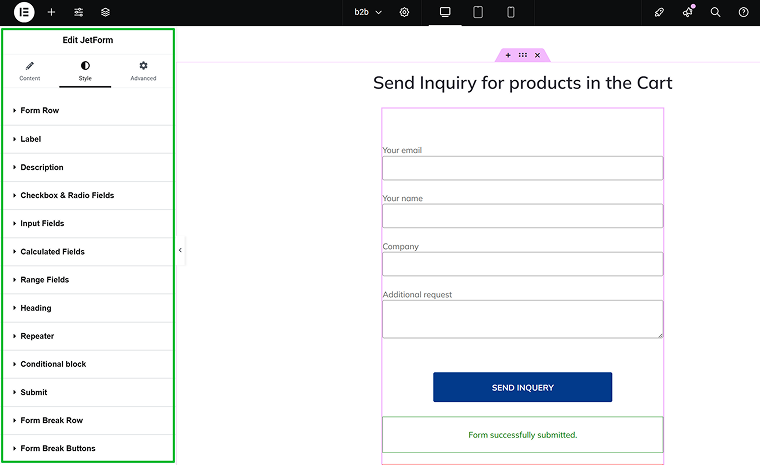Click the Additional request label
The width and height of the screenshot is (760, 465).
click(417, 295)
